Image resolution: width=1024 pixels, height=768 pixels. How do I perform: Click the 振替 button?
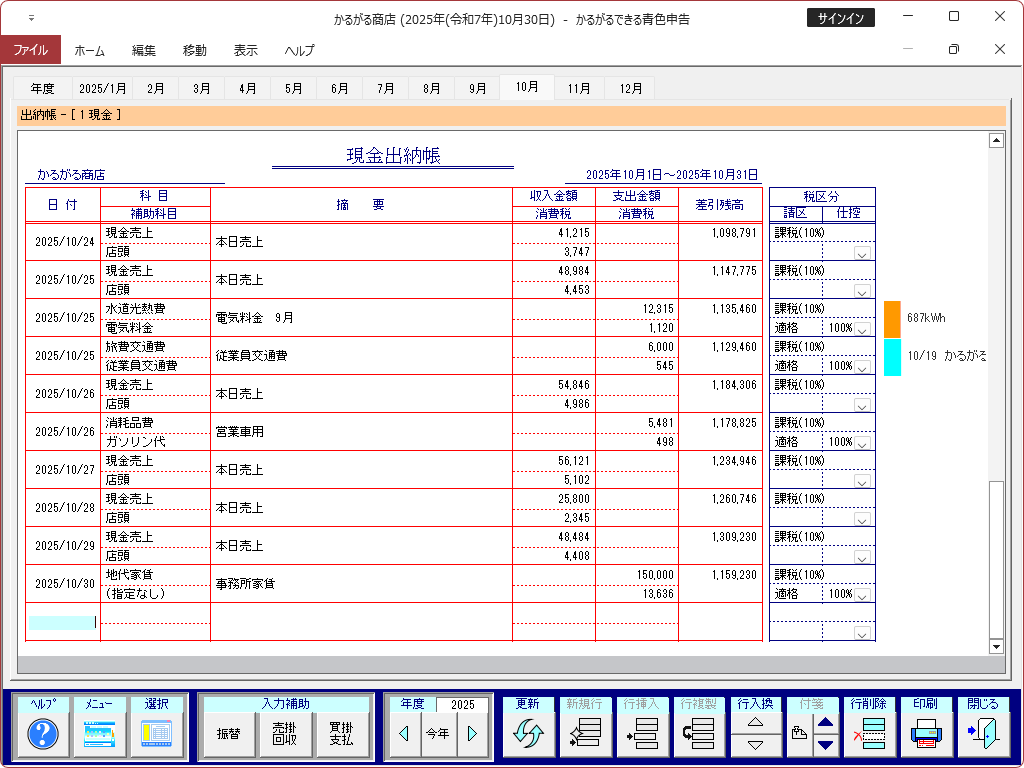pos(228,734)
